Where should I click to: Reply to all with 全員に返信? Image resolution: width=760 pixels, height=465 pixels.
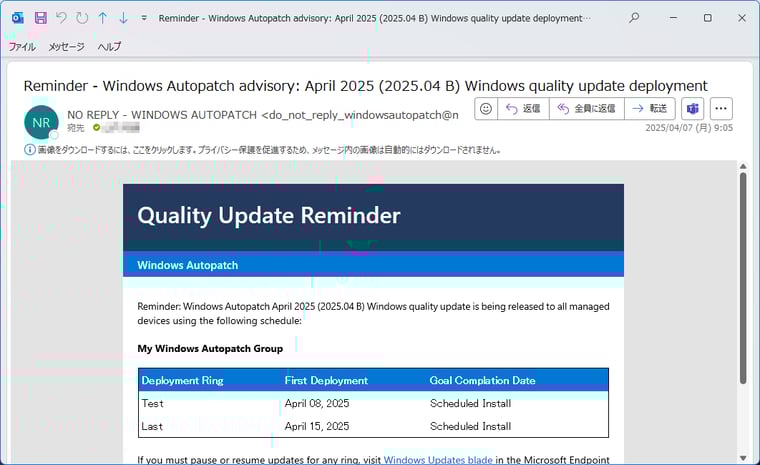pos(587,109)
